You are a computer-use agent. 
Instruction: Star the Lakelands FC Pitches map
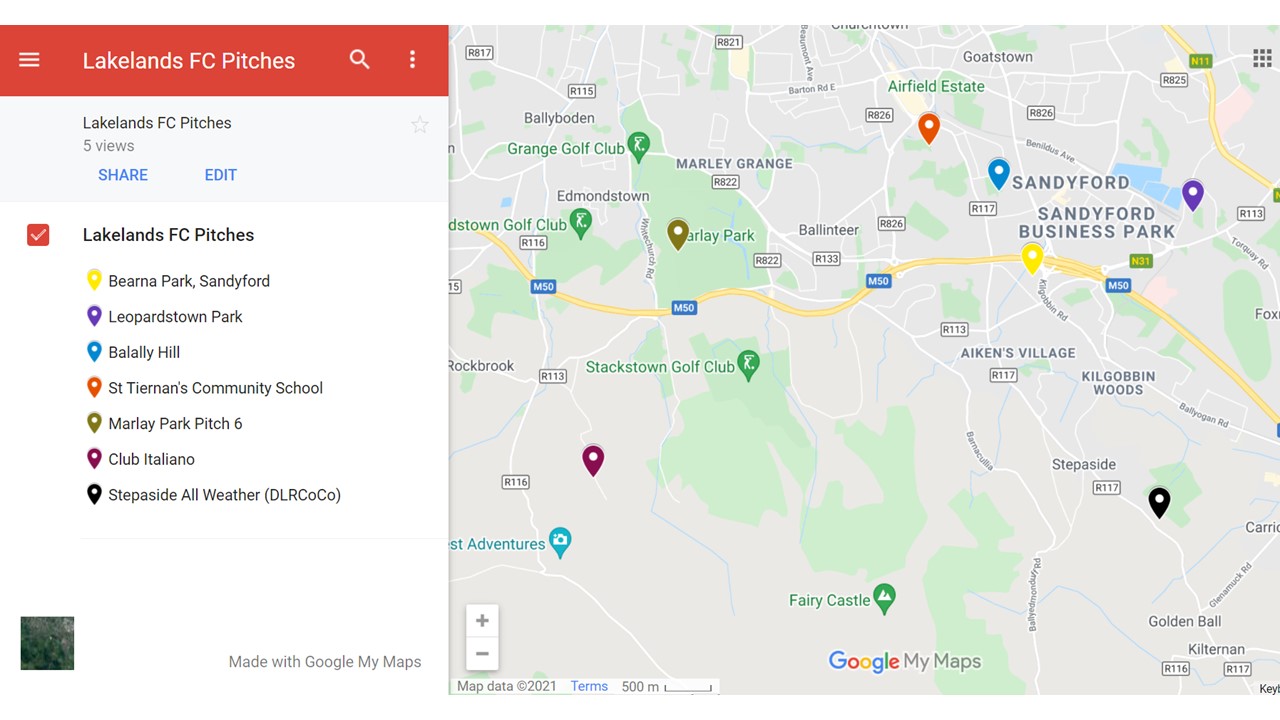420,125
